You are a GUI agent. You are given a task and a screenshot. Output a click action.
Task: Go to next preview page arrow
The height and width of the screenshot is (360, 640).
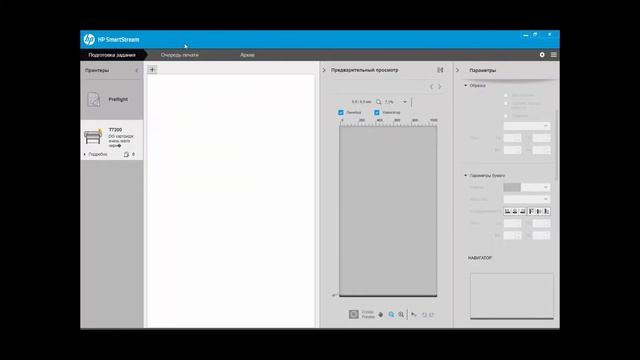click(440, 87)
